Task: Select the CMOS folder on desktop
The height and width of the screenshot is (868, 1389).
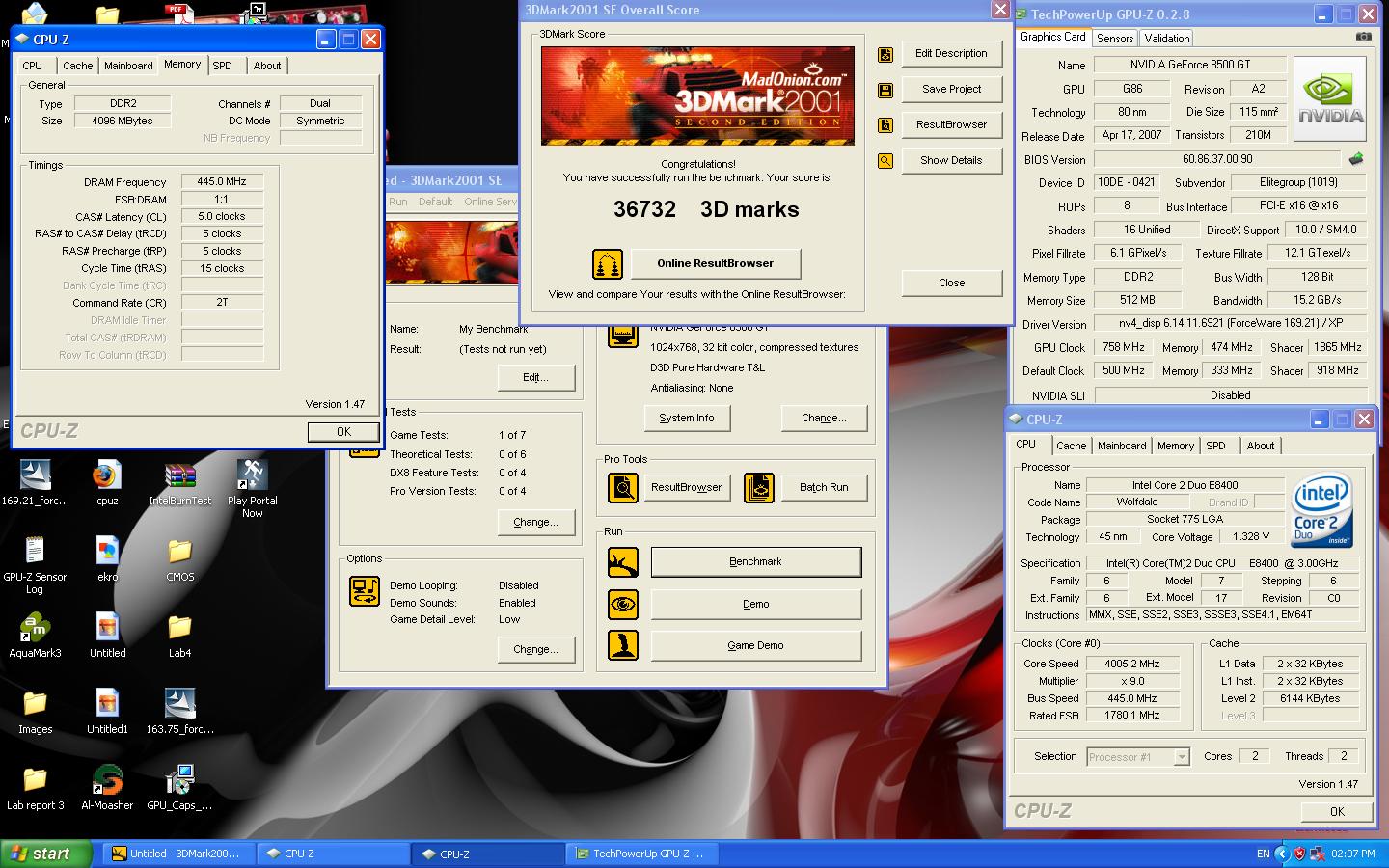Action: [x=179, y=558]
